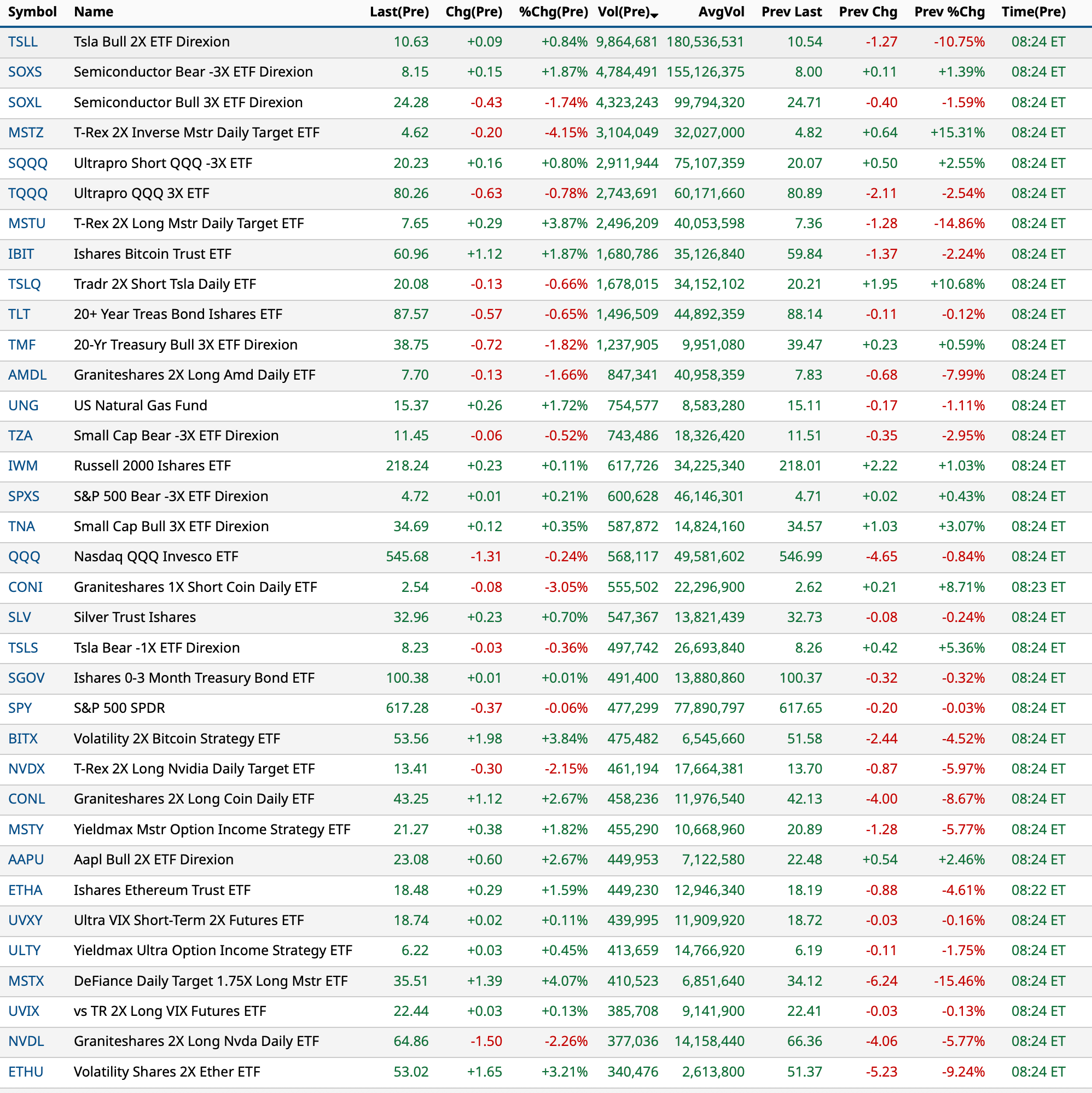Click the IBIT ticker link

click(x=21, y=254)
